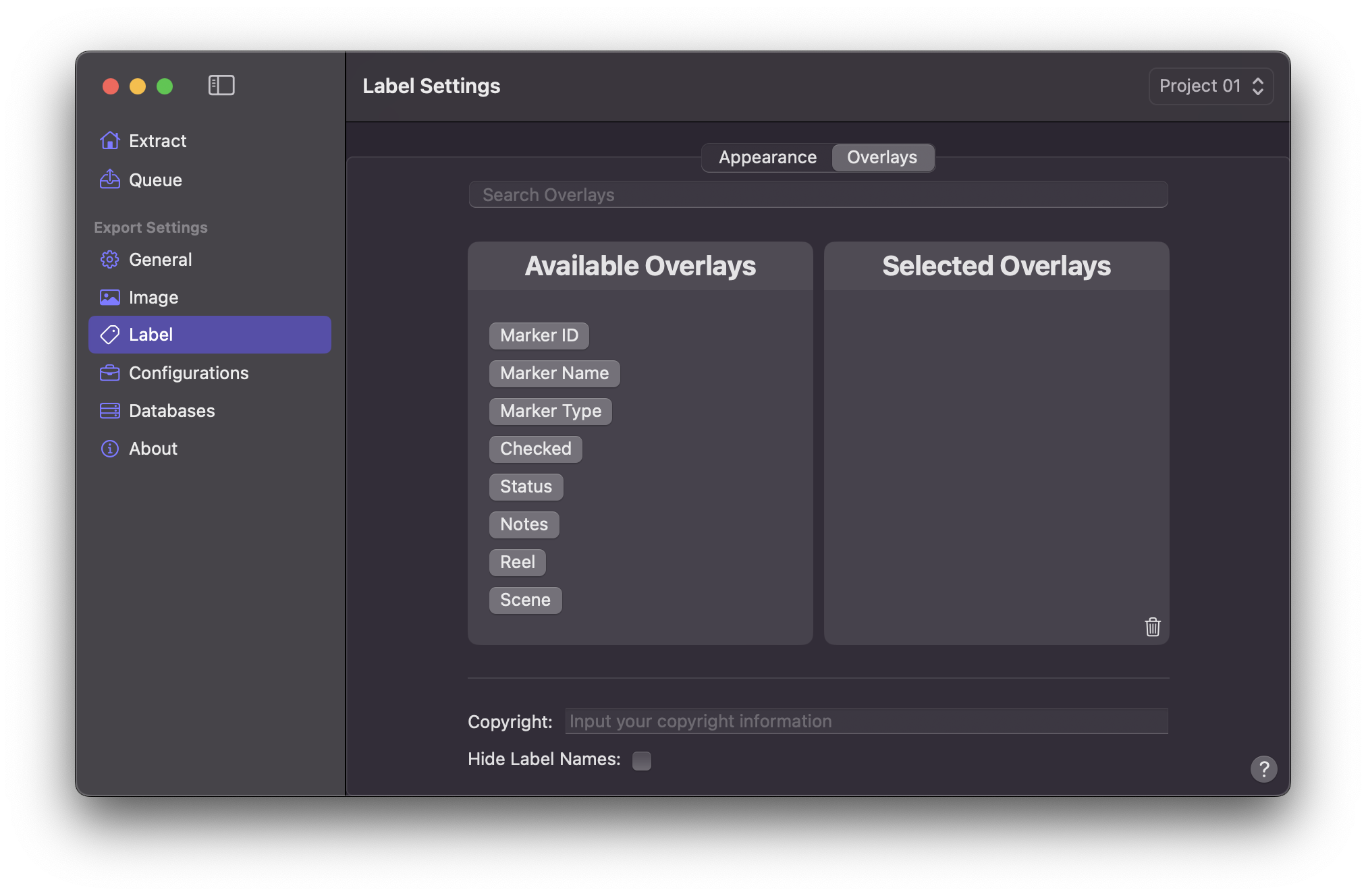Screen dimensions: 1366x896
Task: Click the Databases server icon
Action: (110, 411)
